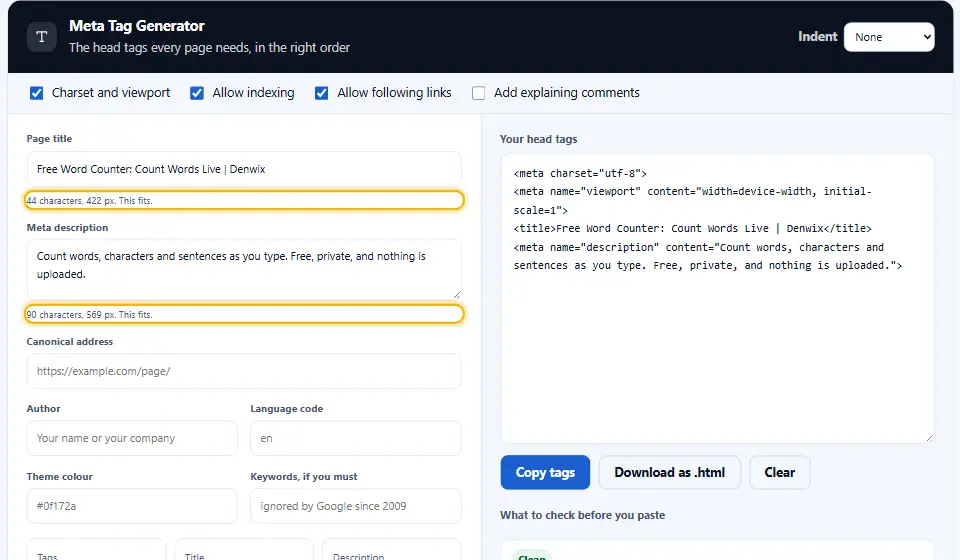Click the T logo icon in header
The width and height of the screenshot is (960, 560).
tap(42, 37)
